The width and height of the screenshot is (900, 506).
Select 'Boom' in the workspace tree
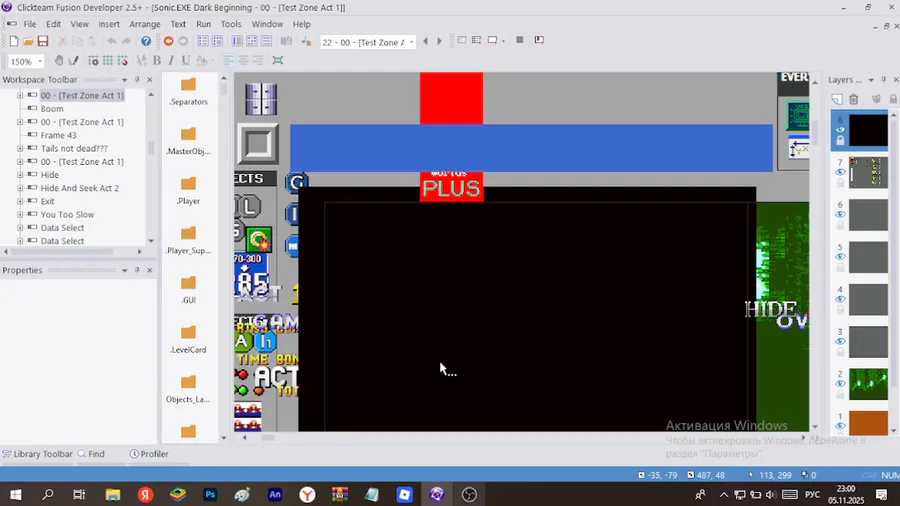tap(52, 109)
